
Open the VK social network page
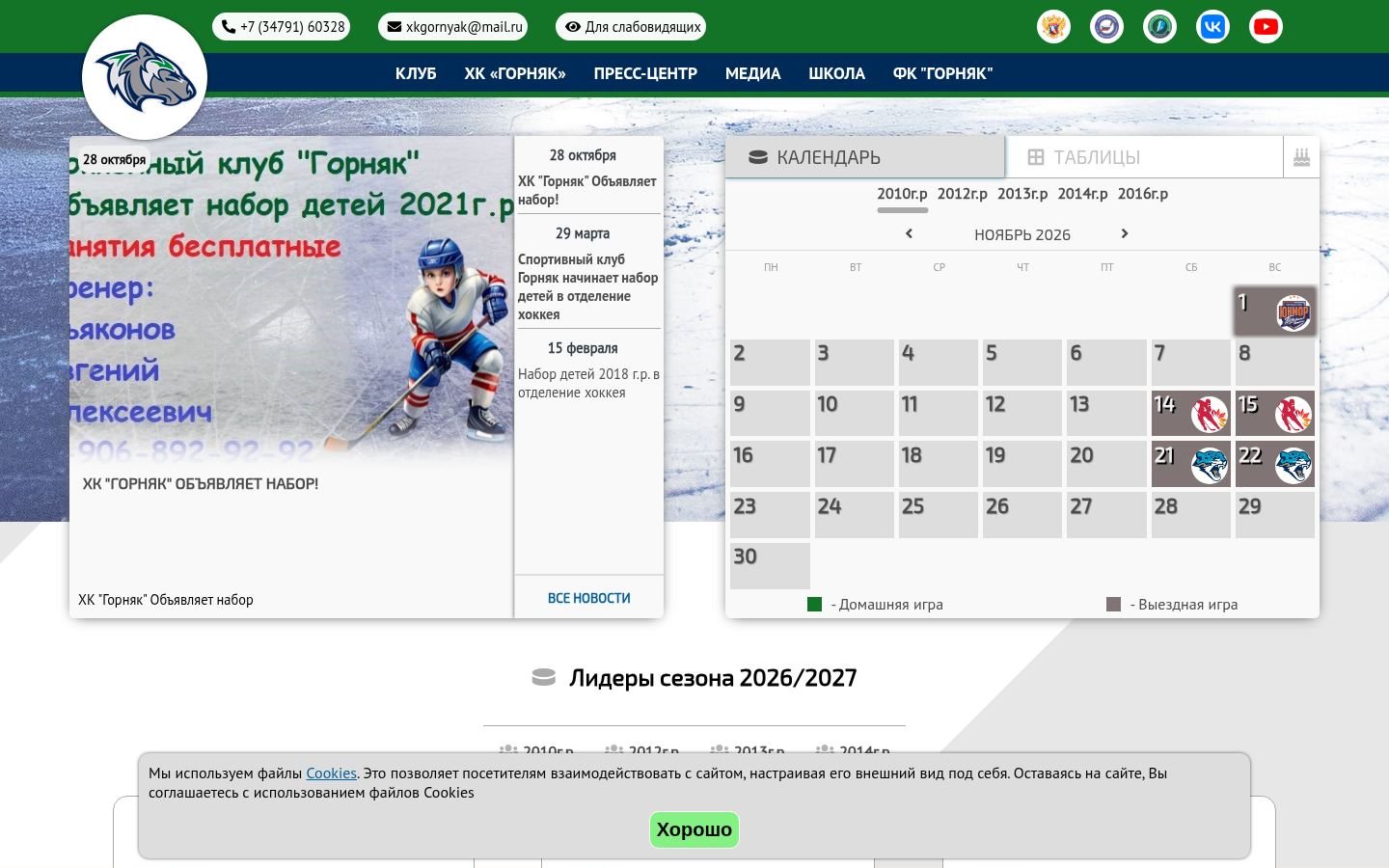1212,27
